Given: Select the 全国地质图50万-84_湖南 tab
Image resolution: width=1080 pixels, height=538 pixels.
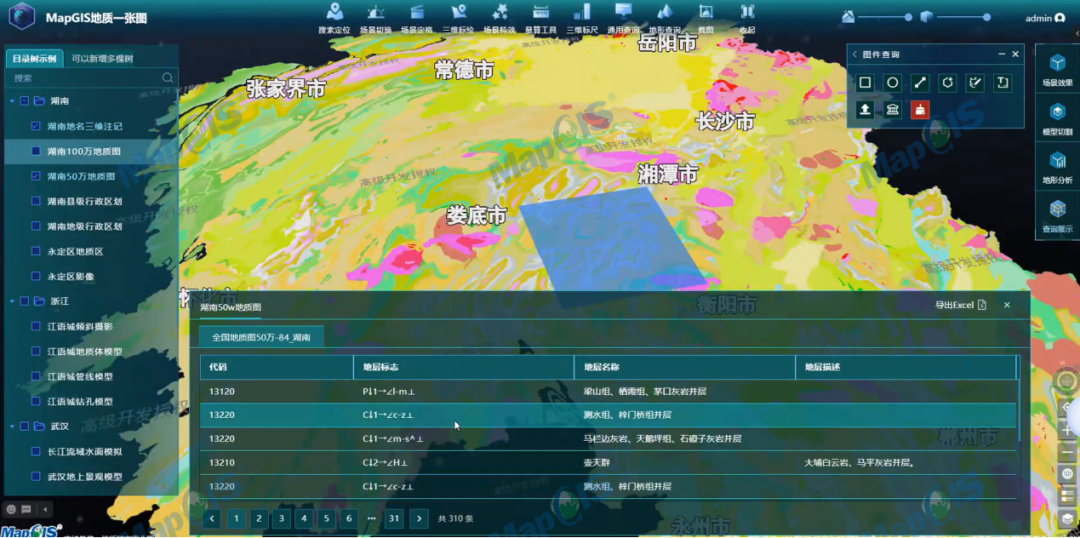Looking at the screenshot, I should coord(261,338).
